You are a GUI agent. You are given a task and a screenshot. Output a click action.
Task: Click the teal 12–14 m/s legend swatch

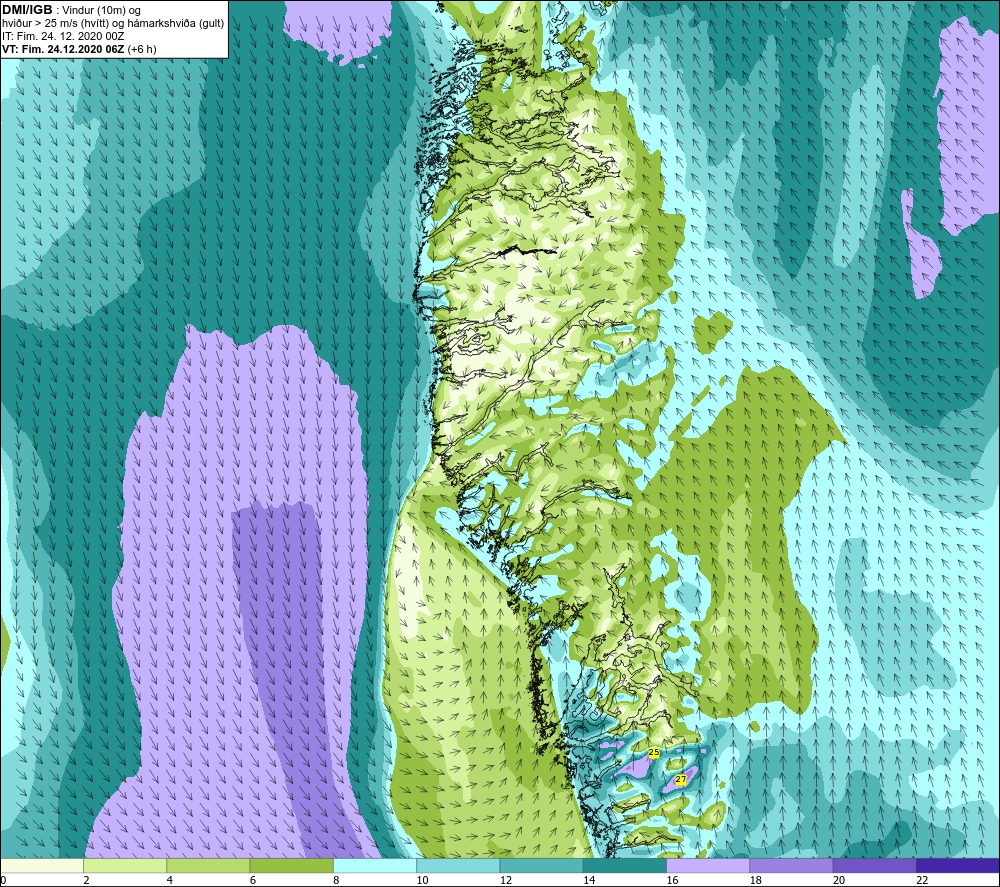click(541, 865)
